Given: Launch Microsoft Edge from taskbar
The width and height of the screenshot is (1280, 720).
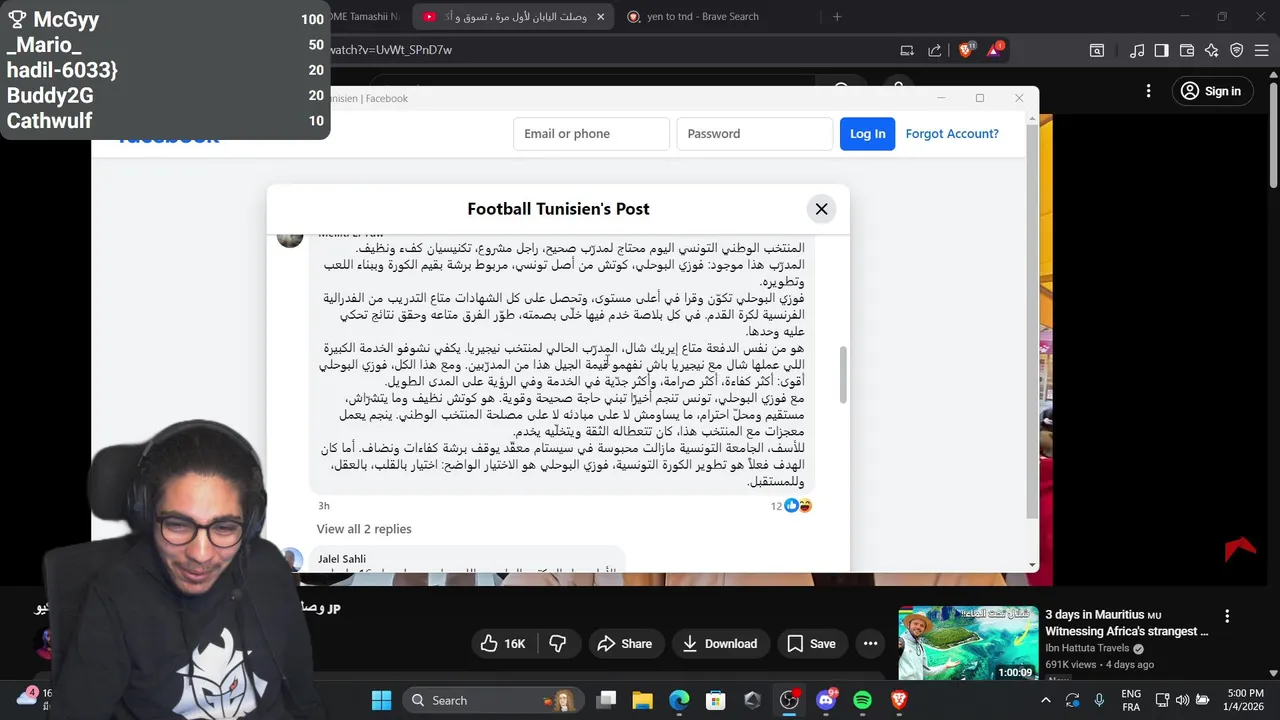Looking at the screenshot, I should pyautogui.click(x=679, y=700).
